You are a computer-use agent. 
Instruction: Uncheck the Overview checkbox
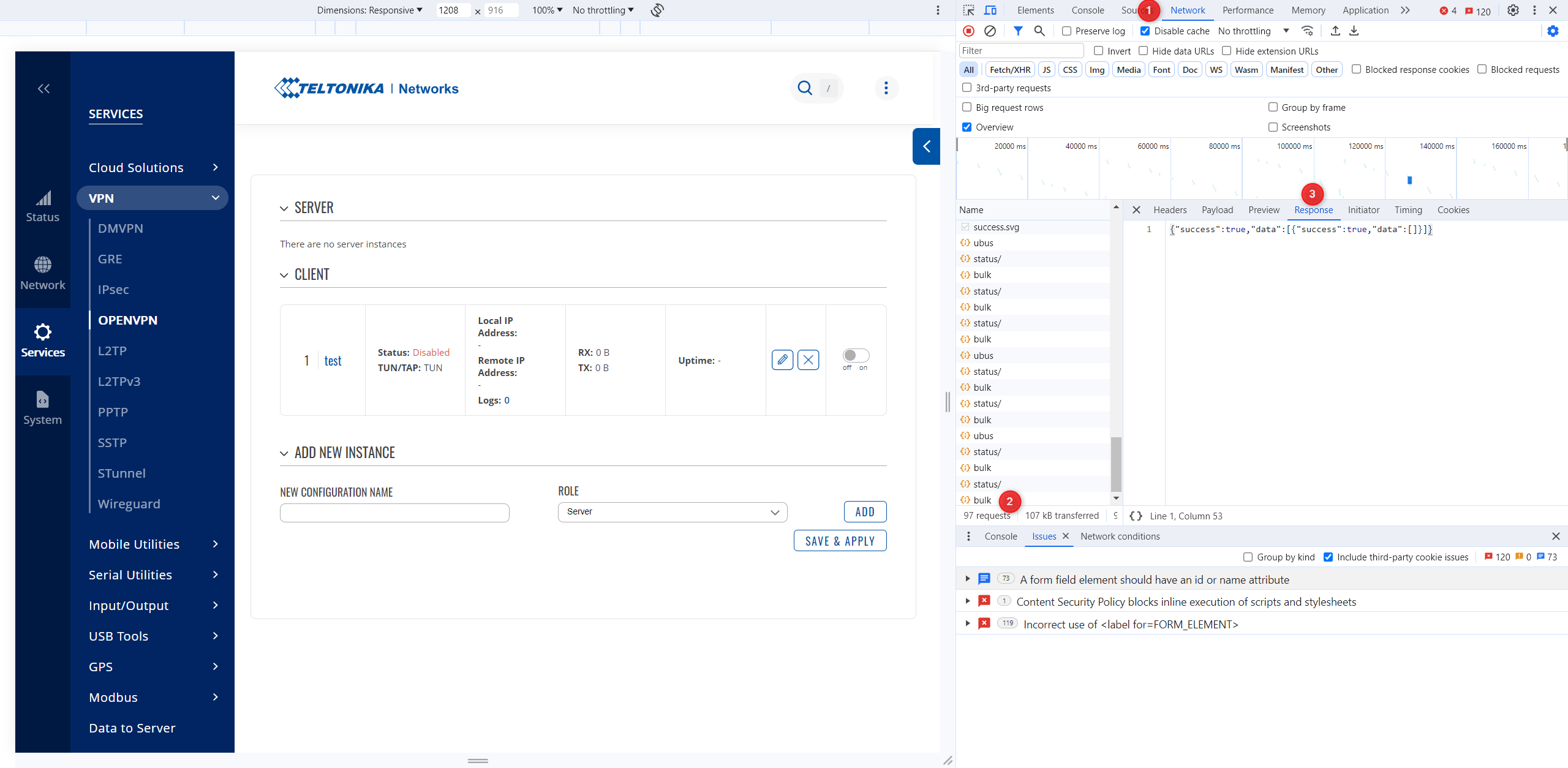tap(967, 127)
